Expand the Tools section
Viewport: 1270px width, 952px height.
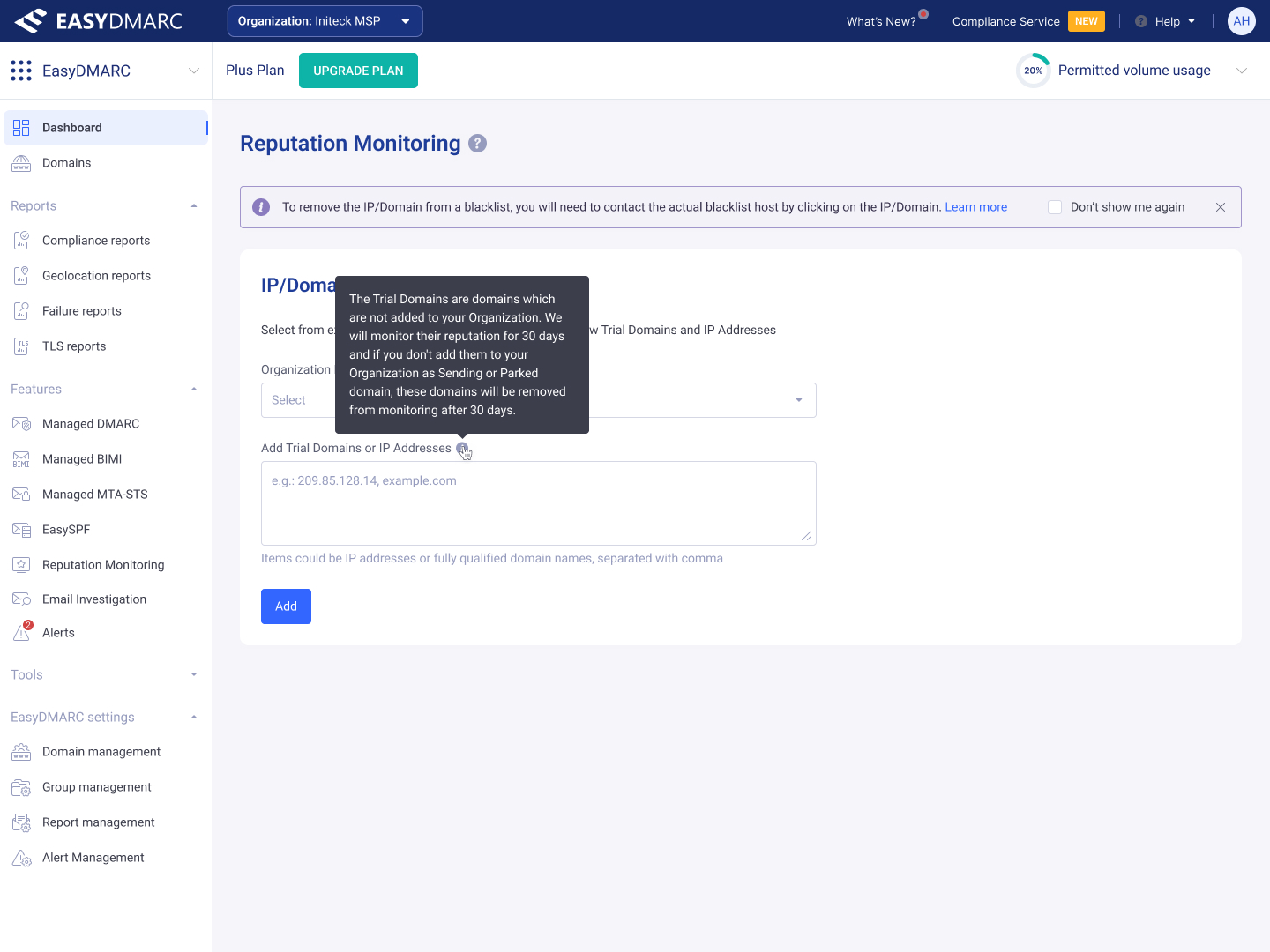pos(194,675)
